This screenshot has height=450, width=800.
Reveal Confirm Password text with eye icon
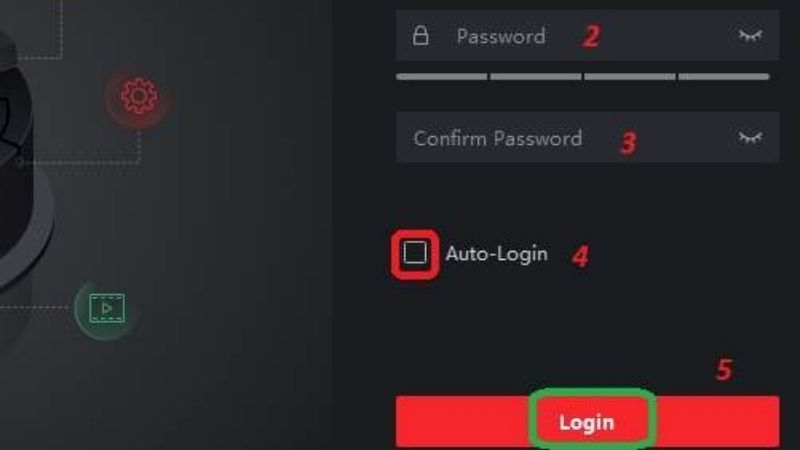coord(750,138)
